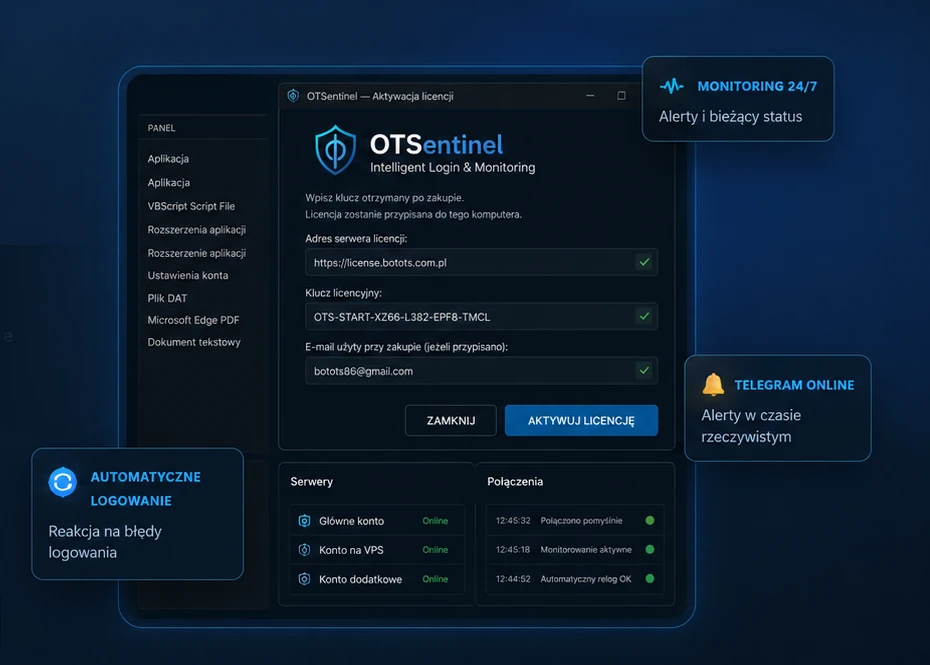Viewport: 930px width, 665px height.
Task: Click the Konto dodatkowe server row
Action: tap(377, 579)
